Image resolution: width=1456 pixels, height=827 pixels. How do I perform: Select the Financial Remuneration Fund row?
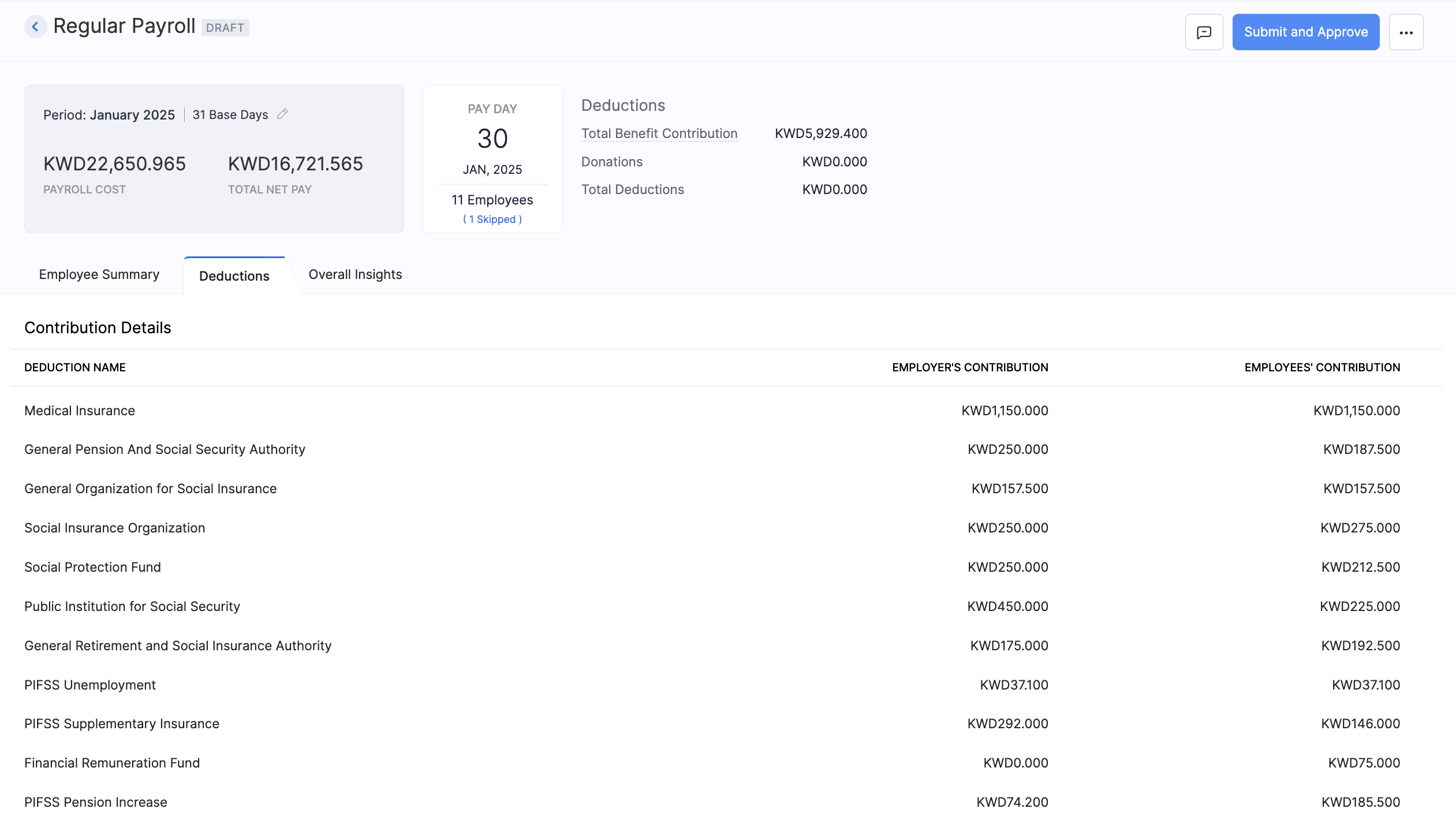111,762
